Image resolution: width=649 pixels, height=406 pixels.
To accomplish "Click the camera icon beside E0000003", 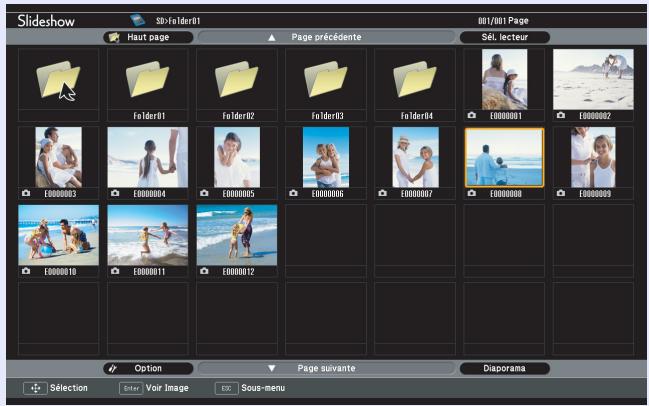I will pyautogui.click(x=26, y=193).
